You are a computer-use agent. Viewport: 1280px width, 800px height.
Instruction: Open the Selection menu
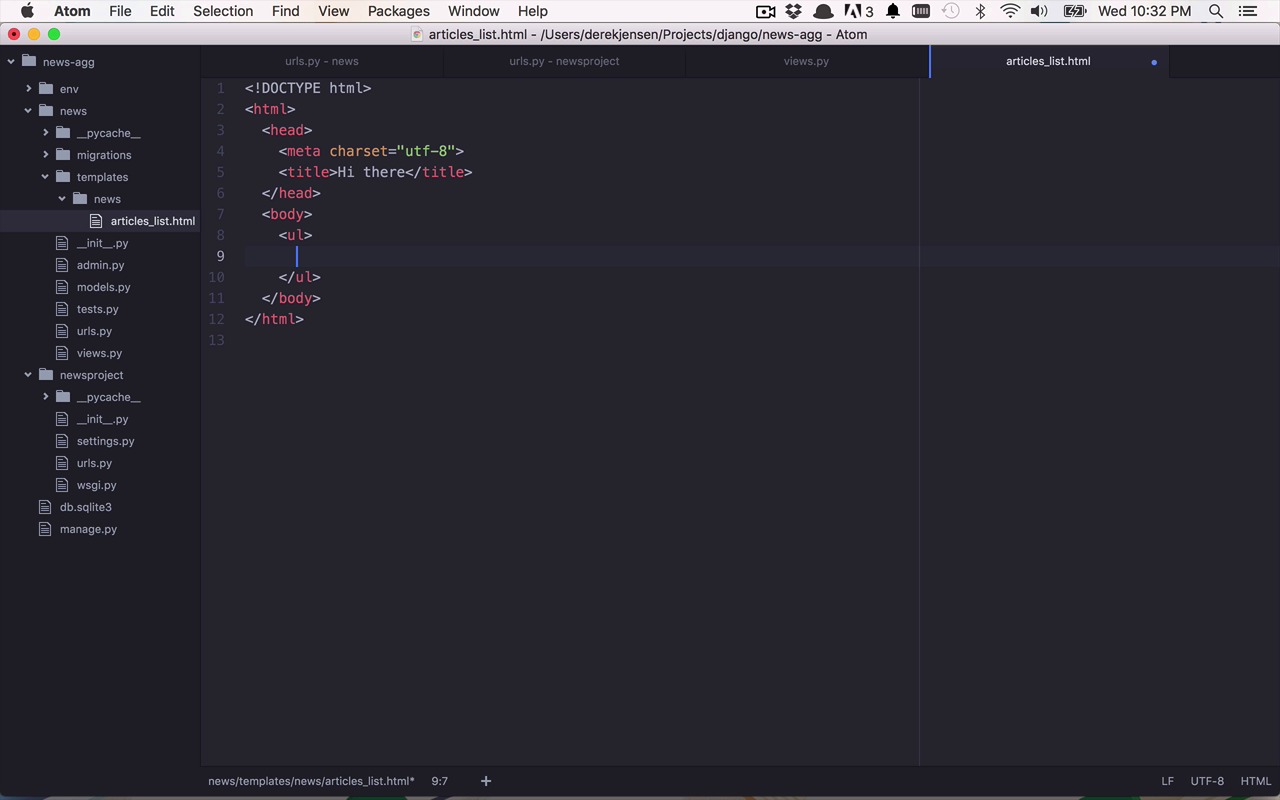click(223, 11)
